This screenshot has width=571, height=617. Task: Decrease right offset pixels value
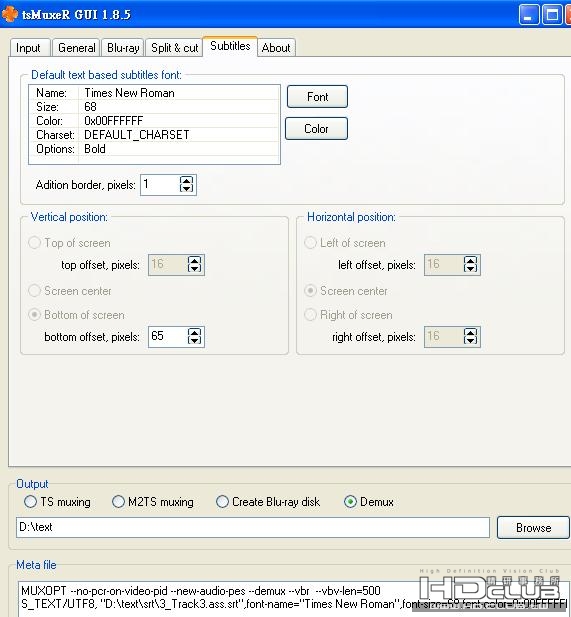click(470, 340)
